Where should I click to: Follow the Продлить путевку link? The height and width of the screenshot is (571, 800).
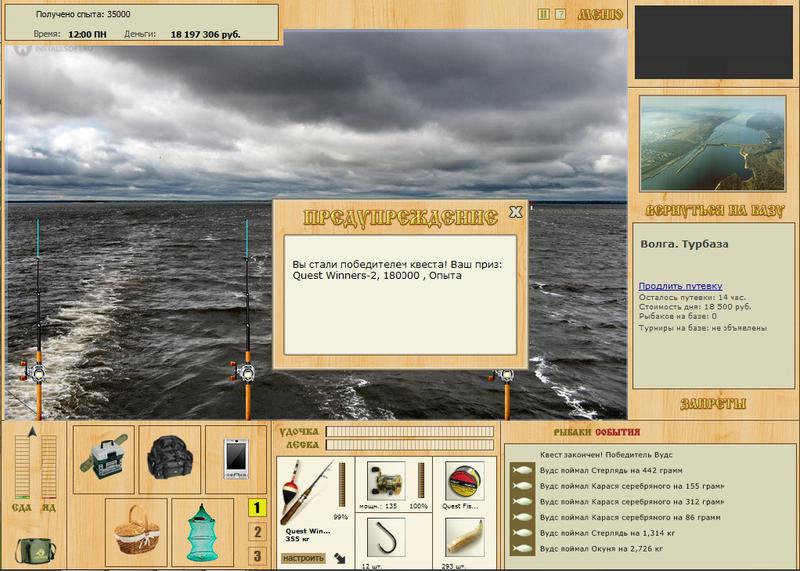(x=680, y=286)
